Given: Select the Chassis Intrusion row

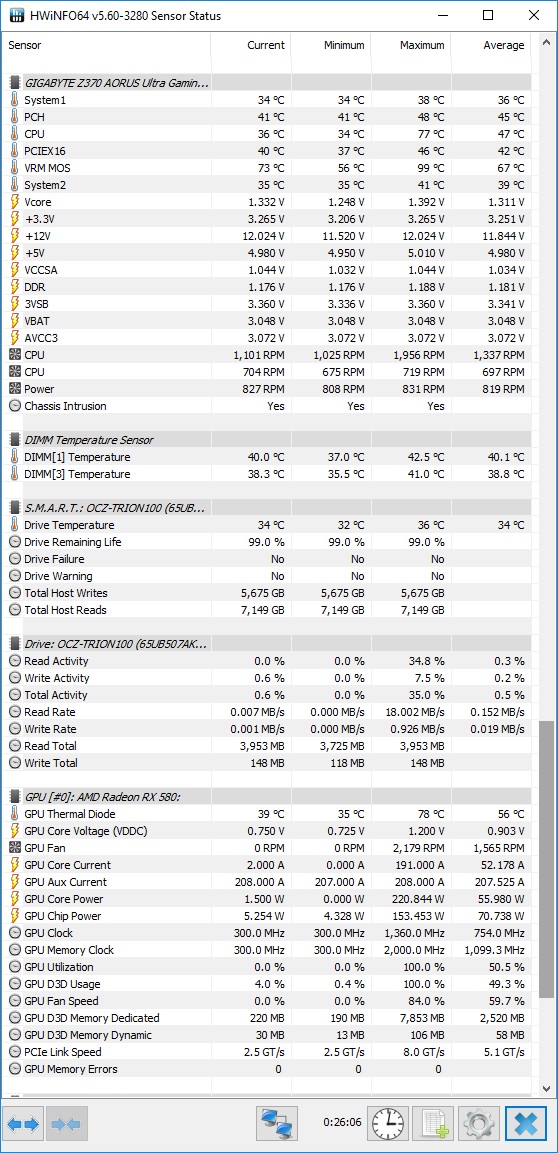Looking at the screenshot, I should click(x=266, y=406).
